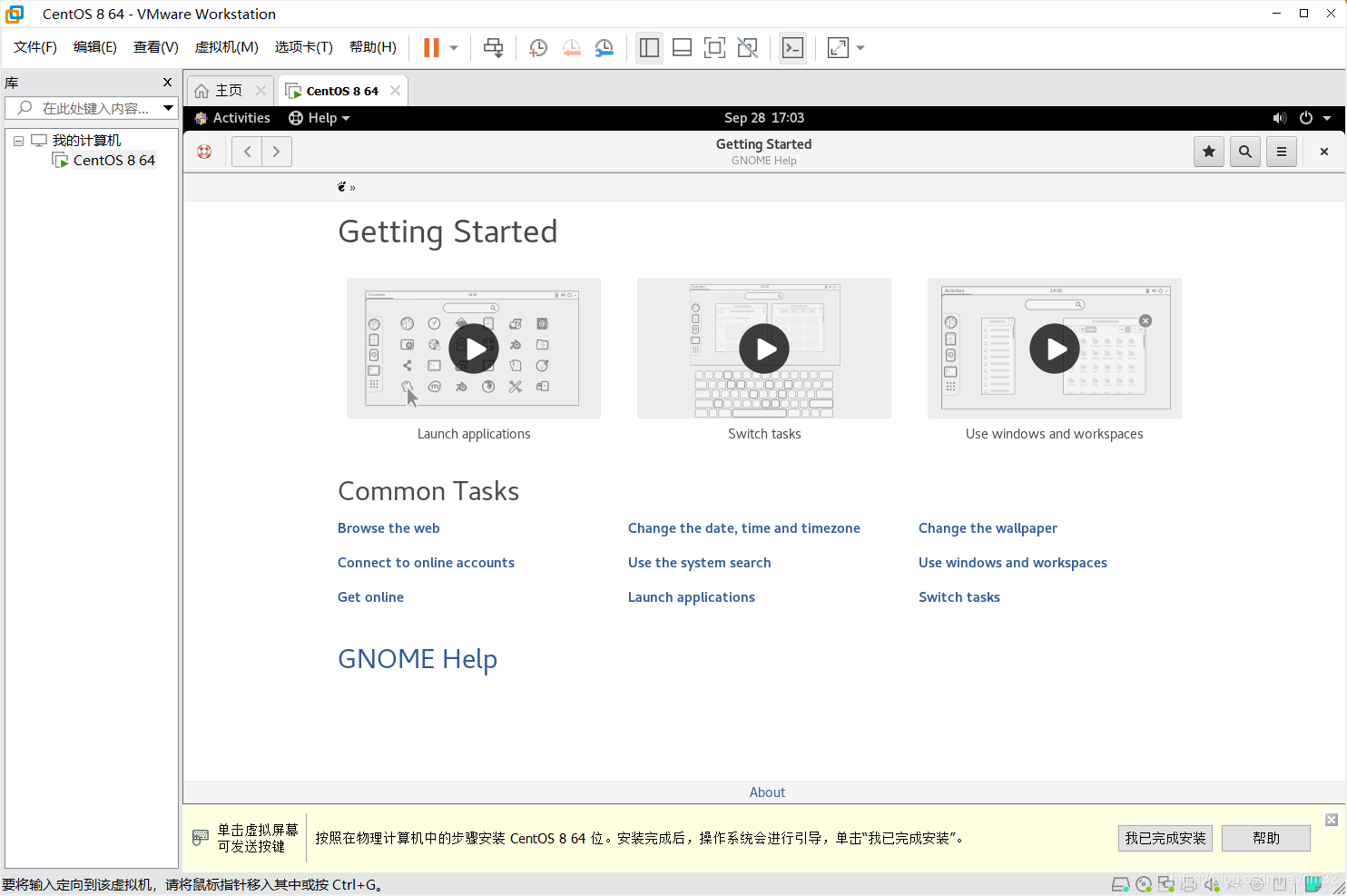The image size is (1347, 896).
Task: Click the 我已完成安装 button
Action: [1165, 838]
